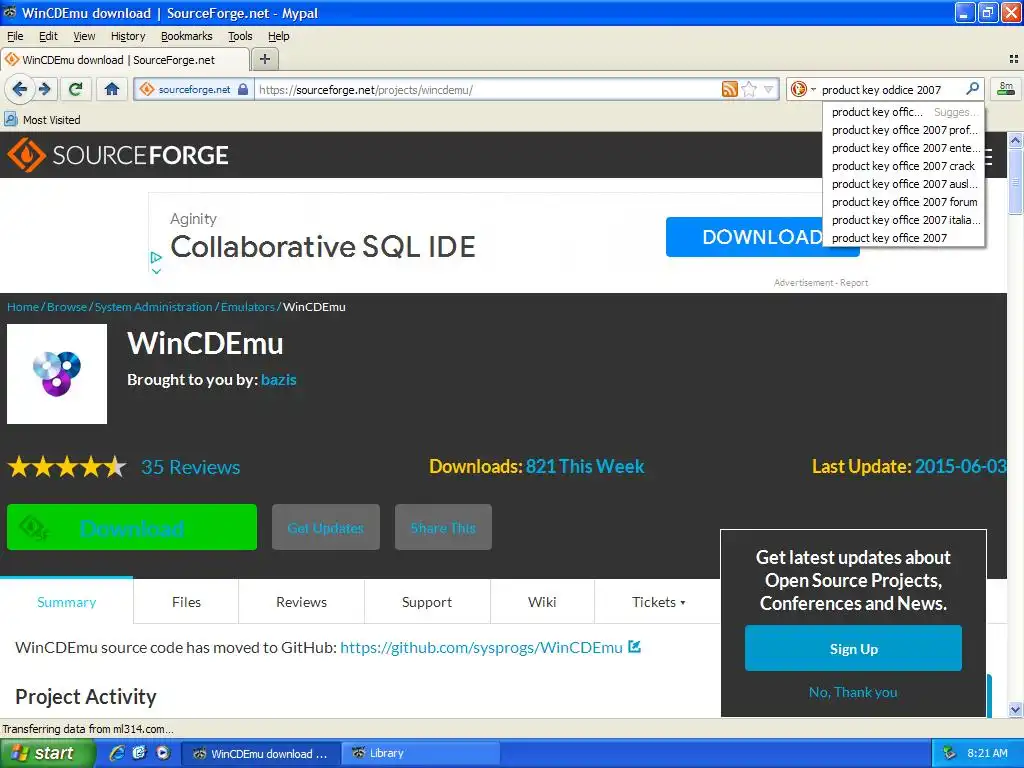The height and width of the screenshot is (768, 1024).
Task: Bookmark page with the star icon
Action: pos(750,89)
